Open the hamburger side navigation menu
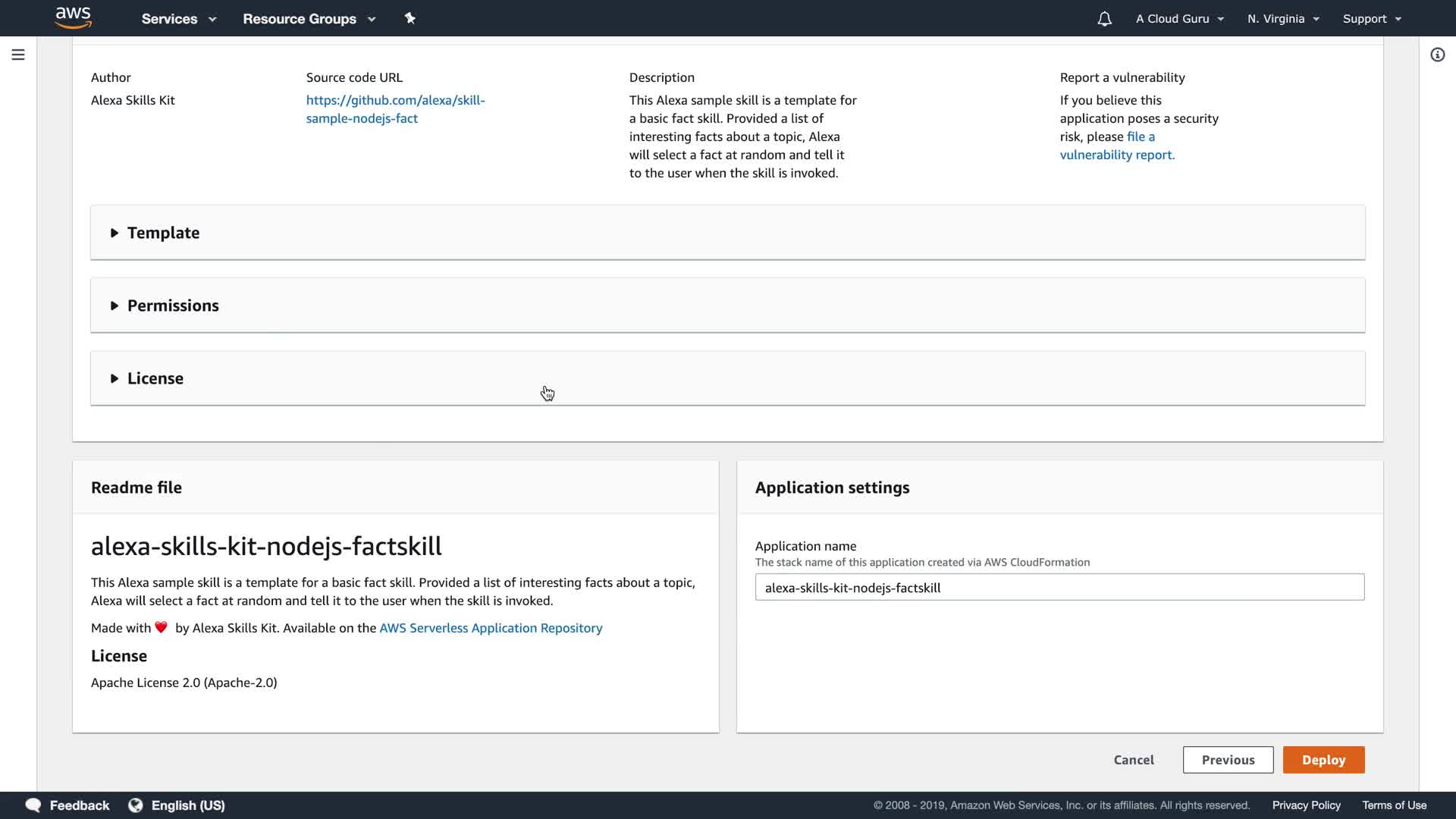 click(18, 55)
